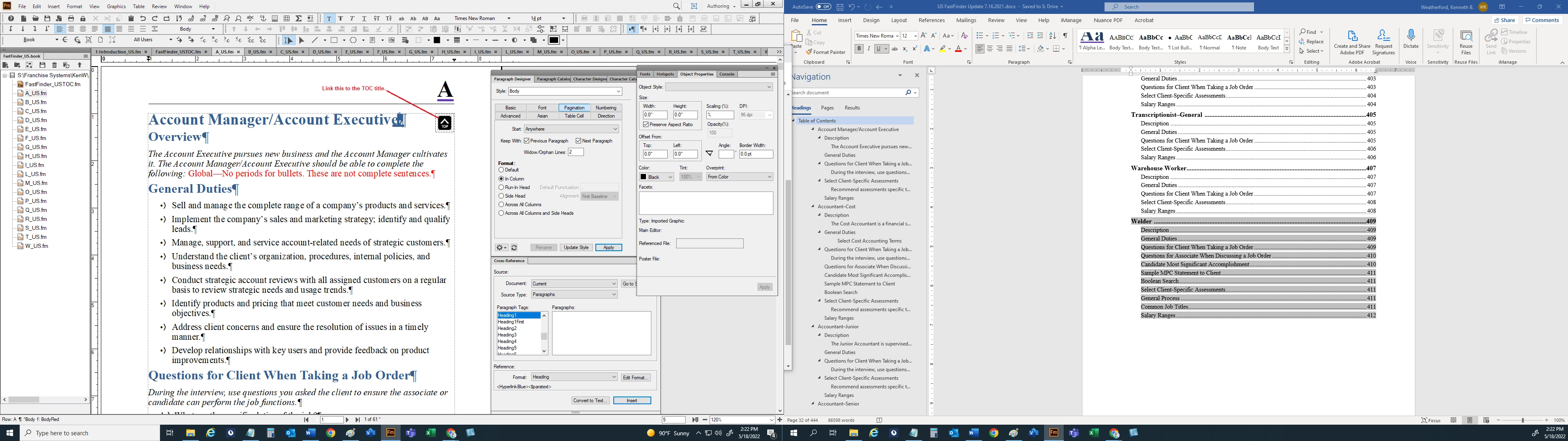Open FrameMaker's Graphics menu
Image resolution: width=1568 pixels, height=441 pixels.
pos(116,6)
